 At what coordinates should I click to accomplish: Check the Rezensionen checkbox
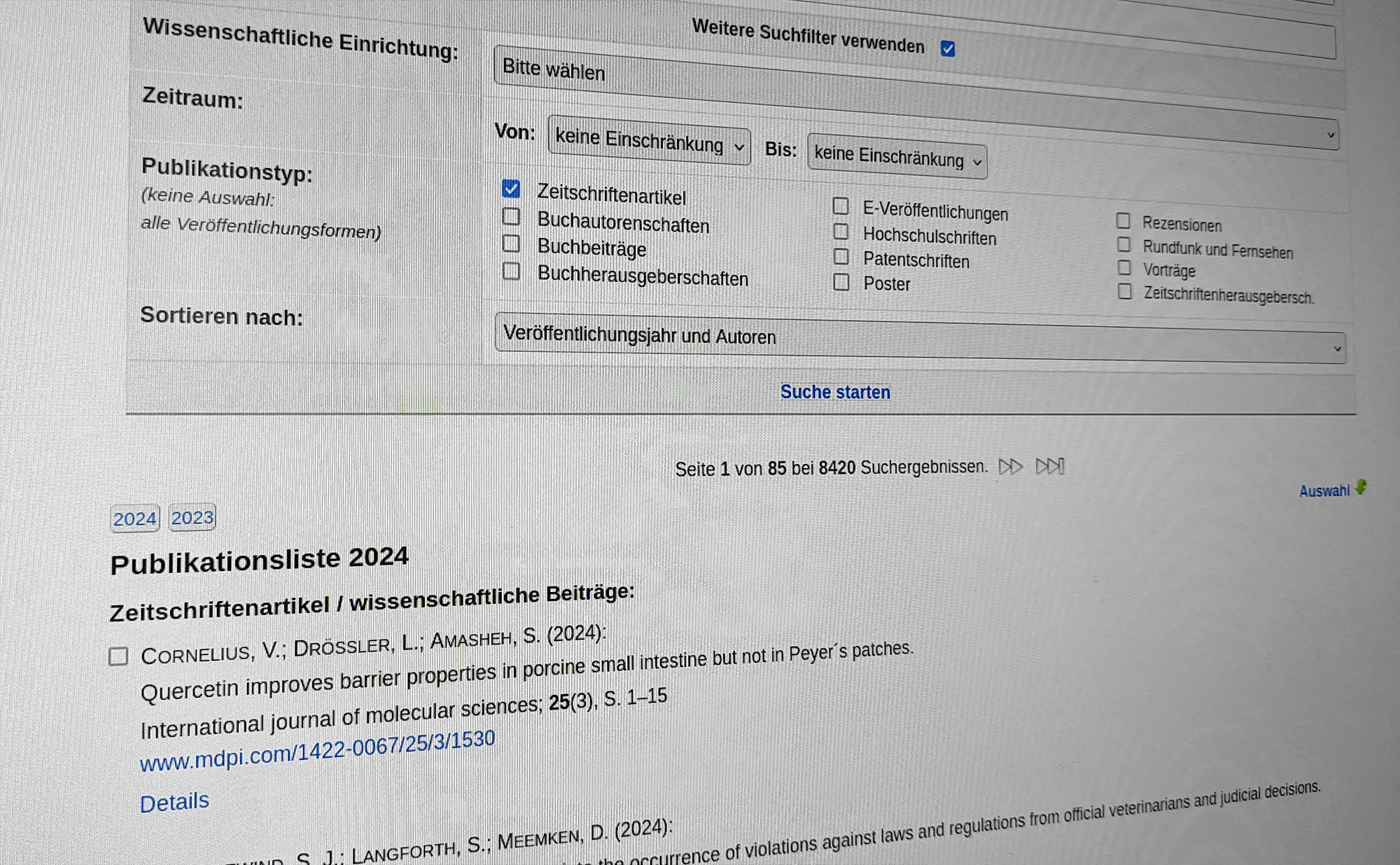tap(1124, 220)
